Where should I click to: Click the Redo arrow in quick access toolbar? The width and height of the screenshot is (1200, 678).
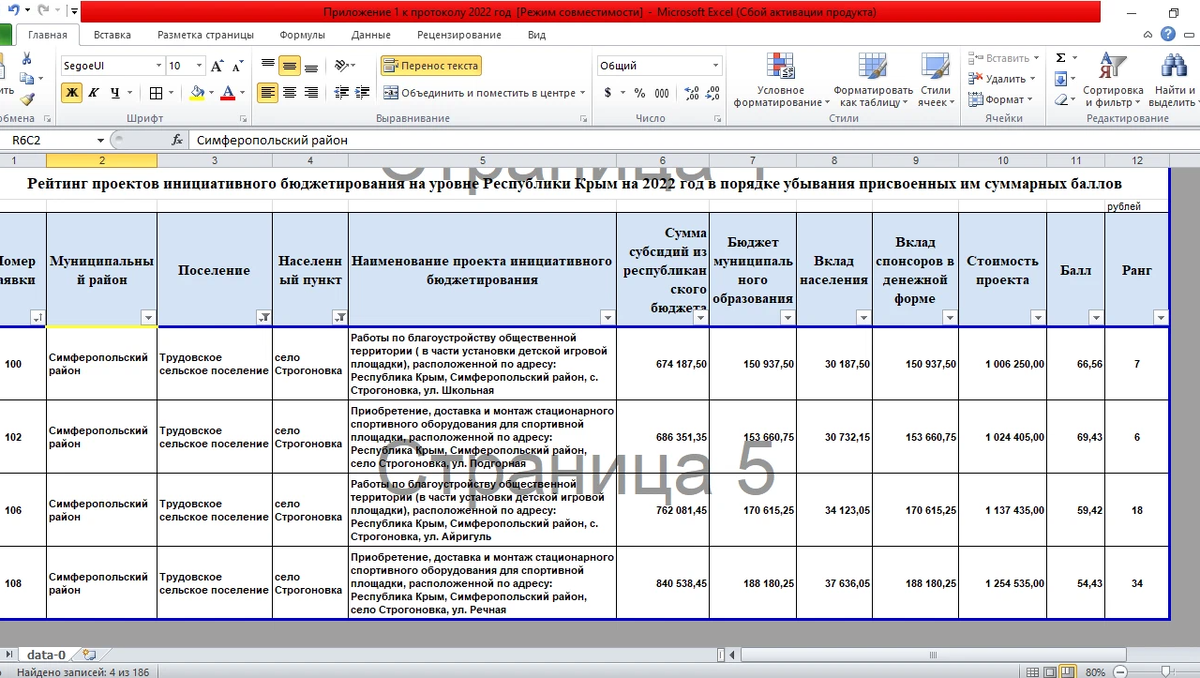point(44,11)
